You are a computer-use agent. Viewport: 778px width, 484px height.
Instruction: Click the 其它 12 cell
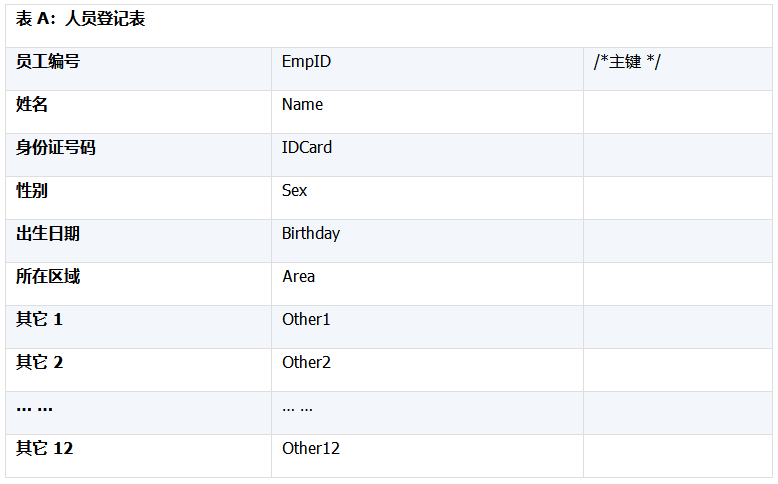pyautogui.click(x=44, y=449)
